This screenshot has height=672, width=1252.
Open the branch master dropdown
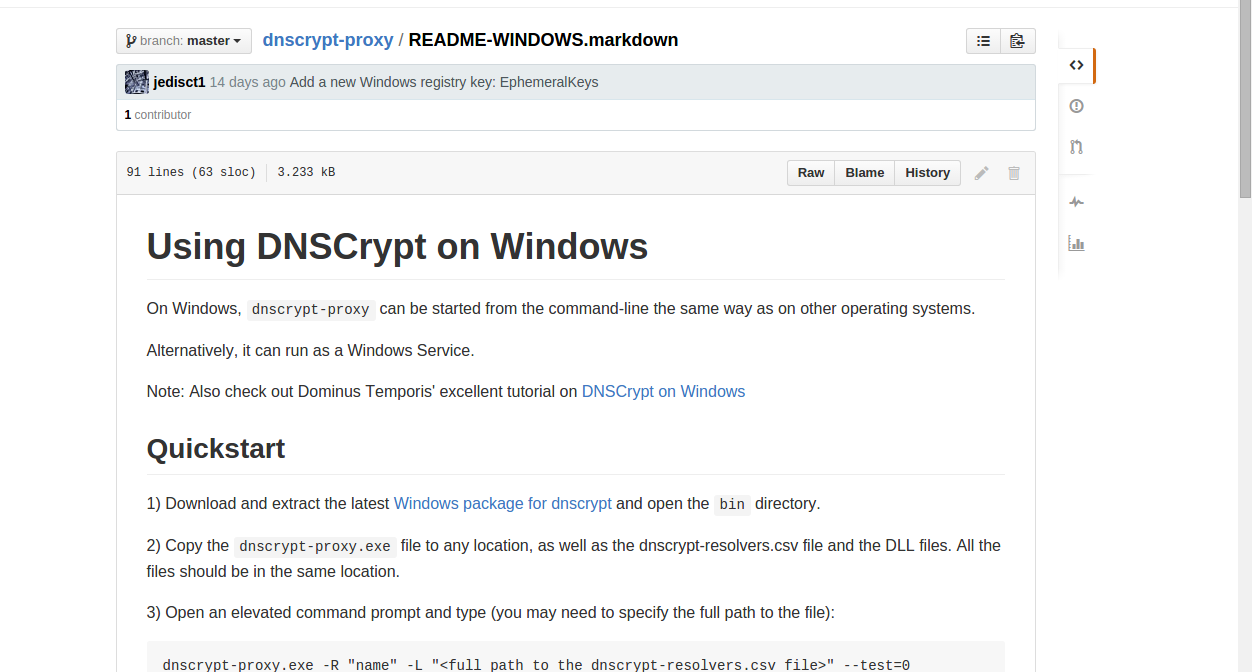pyautogui.click(x=184, y=41)
